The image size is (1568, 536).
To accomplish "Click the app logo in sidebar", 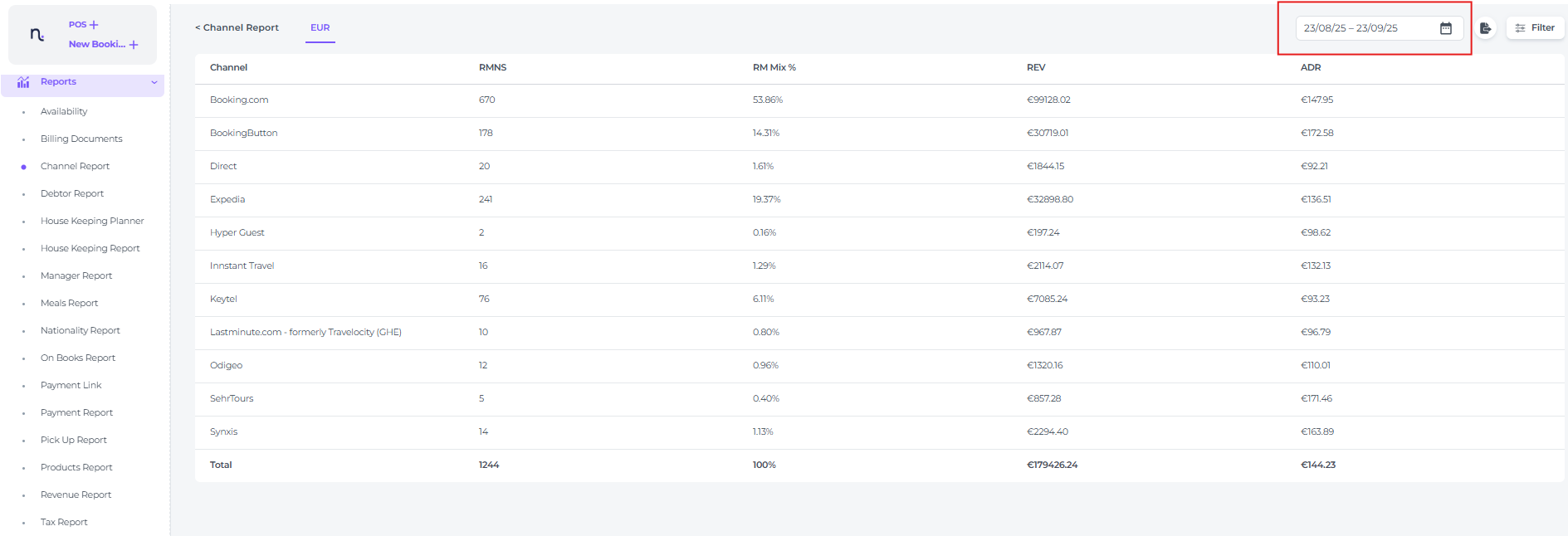I will click(37, 35).
